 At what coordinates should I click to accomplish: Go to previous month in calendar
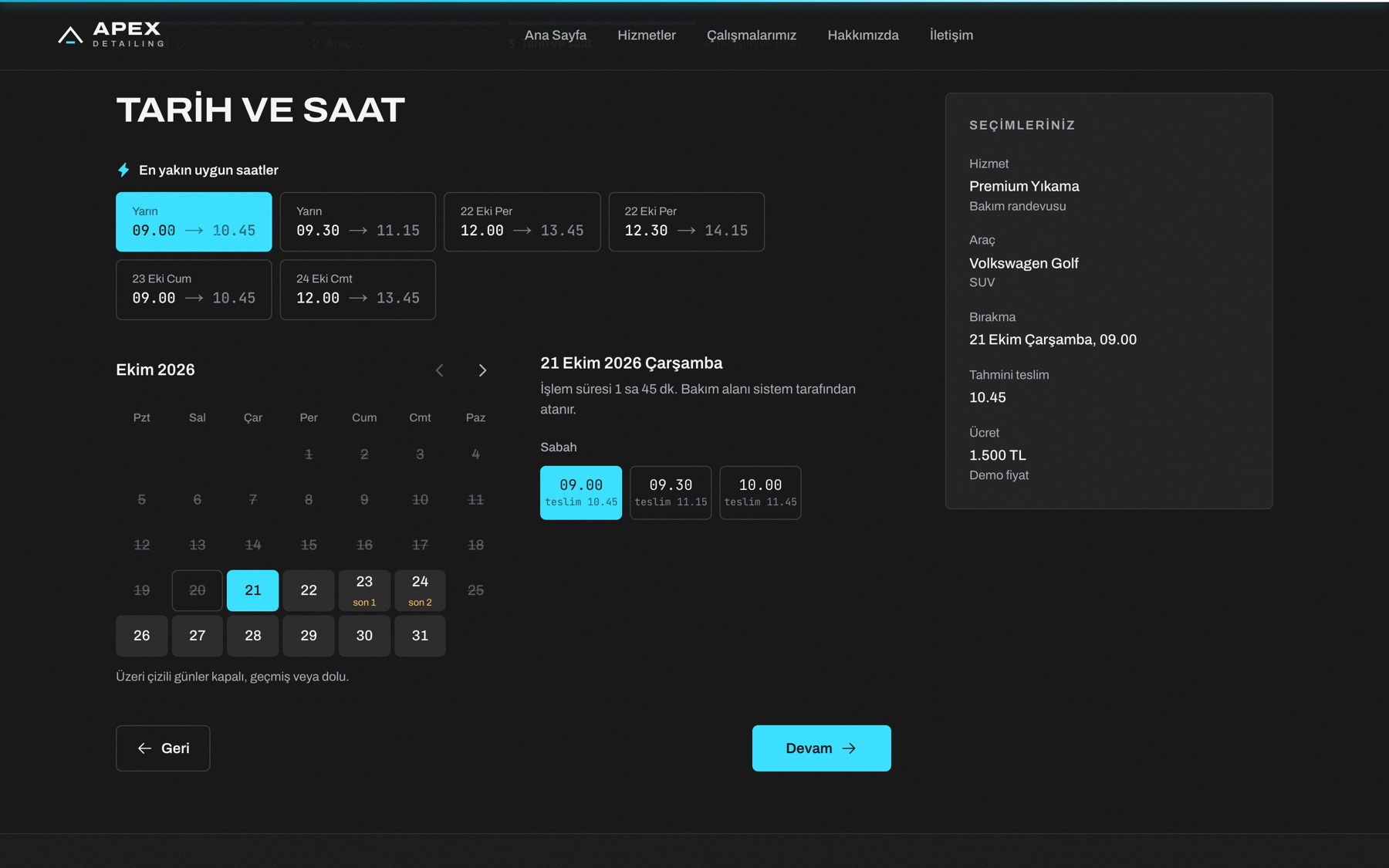click(x=440, y=370)
